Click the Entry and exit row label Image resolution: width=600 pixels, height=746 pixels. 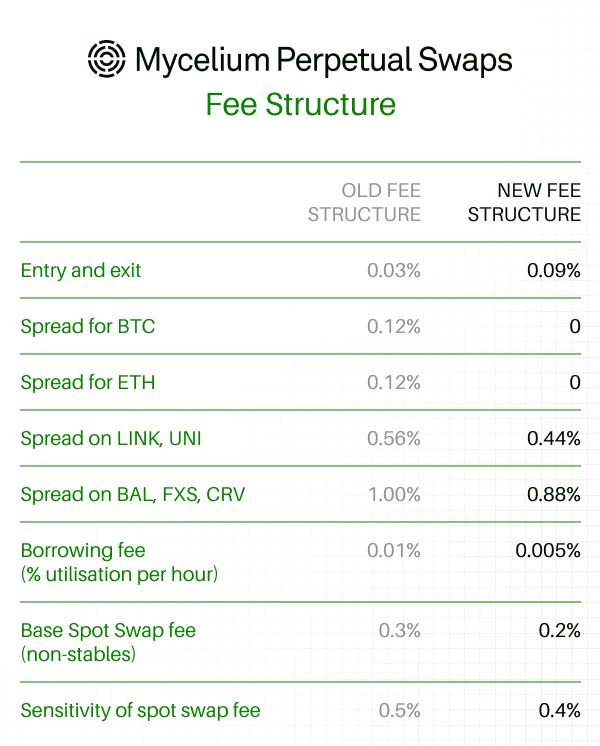[81, 270]
